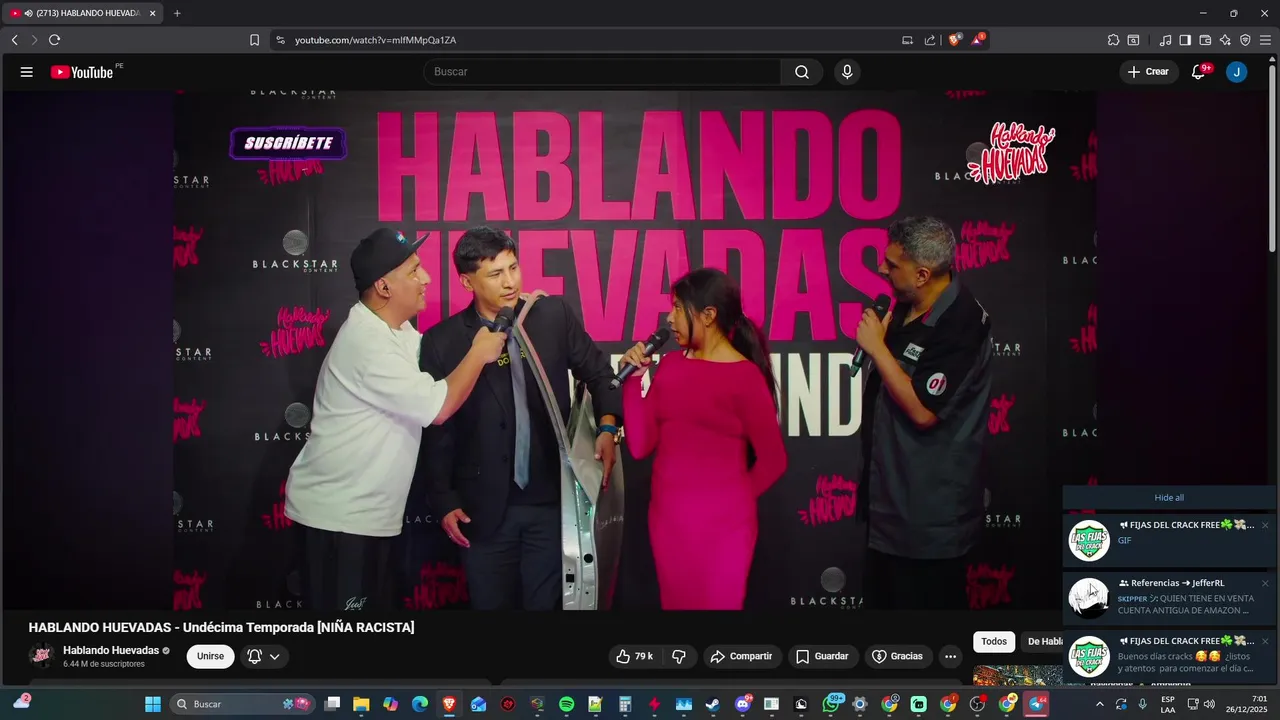
Task: Select the Todos filter chip
Action: point(994,642)
